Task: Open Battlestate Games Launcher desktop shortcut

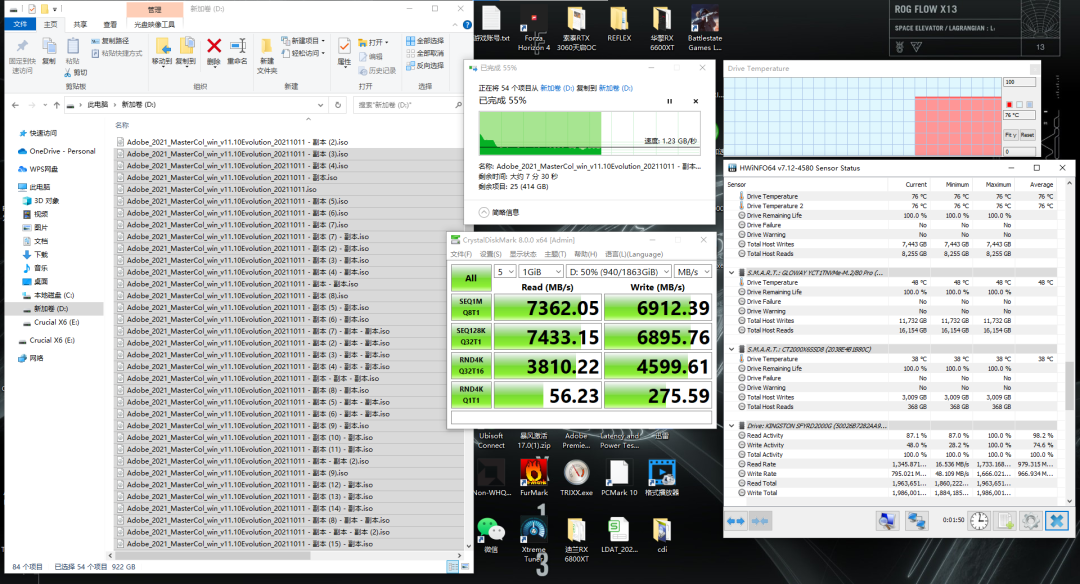Action: 704,28
